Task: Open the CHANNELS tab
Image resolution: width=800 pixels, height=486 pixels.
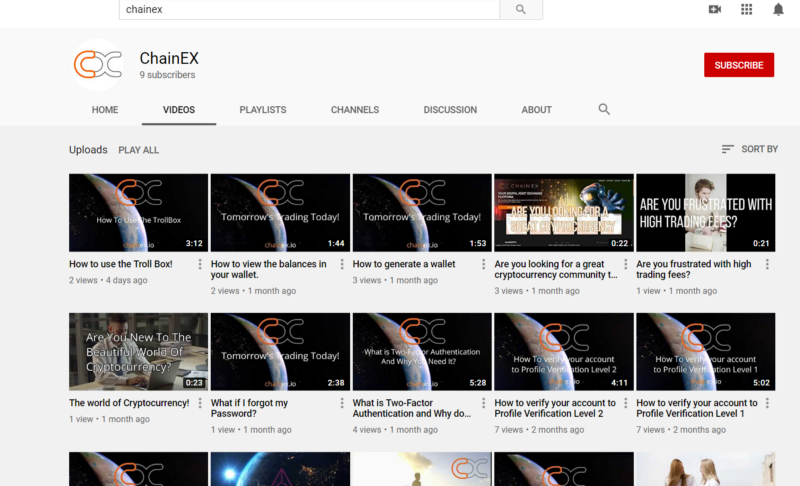Action: click(355, 110)
